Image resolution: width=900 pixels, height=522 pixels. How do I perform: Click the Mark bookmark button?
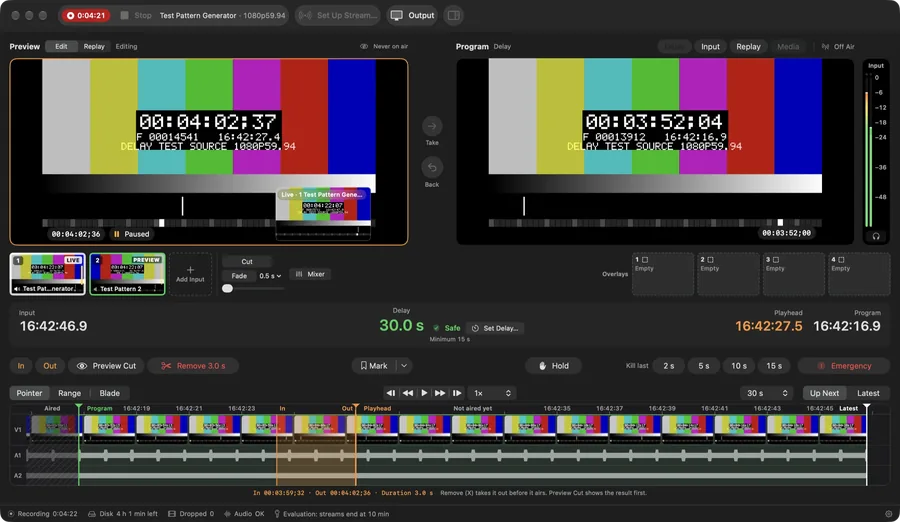click(x=374, y=366)
